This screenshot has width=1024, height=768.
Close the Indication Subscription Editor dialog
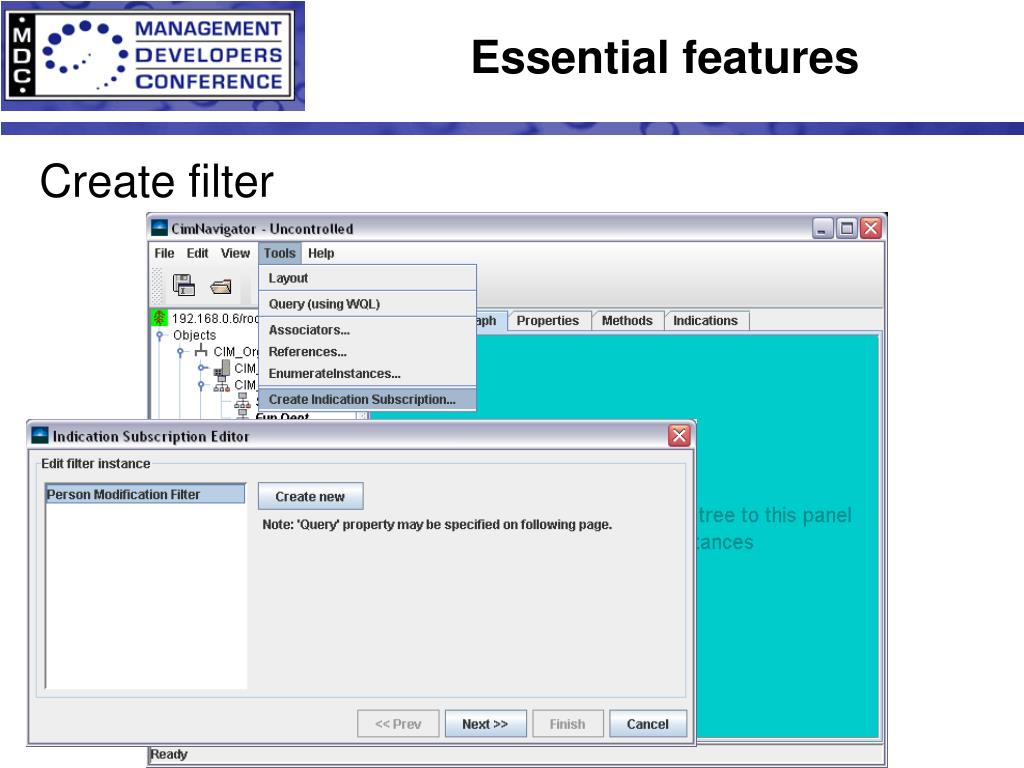point(679,436)
